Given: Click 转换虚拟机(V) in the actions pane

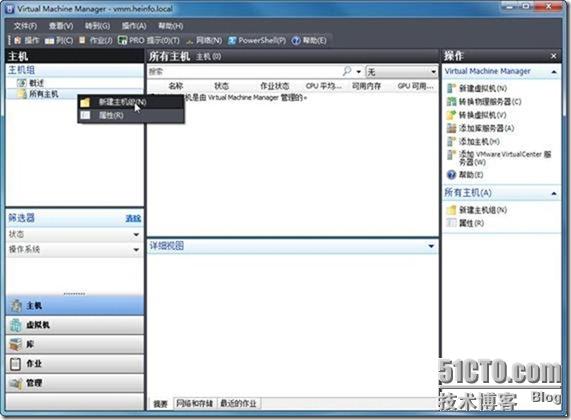Looking at the screenshot, I should (x=477, y=115).
